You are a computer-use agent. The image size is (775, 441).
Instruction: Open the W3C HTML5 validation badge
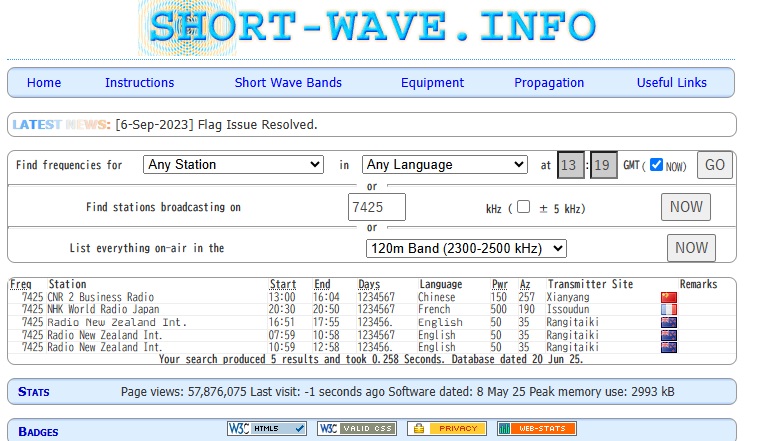267,428
